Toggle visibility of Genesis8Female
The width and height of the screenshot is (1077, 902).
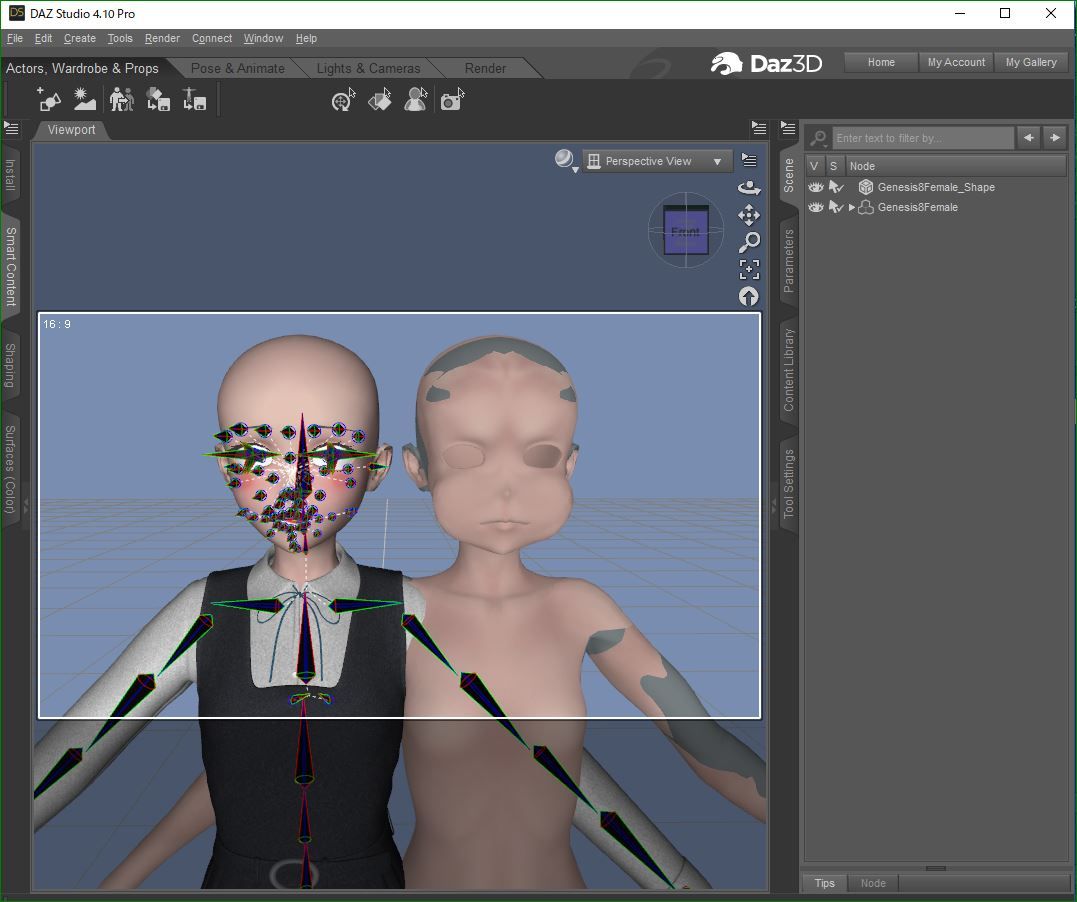(x=815, y=207)
